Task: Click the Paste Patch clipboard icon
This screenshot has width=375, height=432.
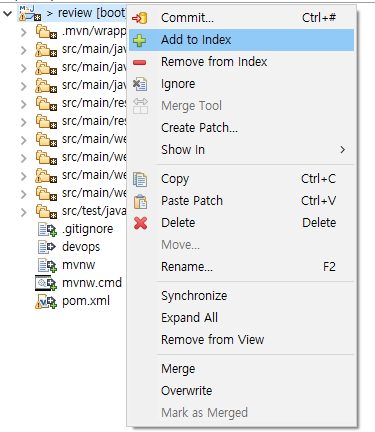Action: click(x=140, y=201)
